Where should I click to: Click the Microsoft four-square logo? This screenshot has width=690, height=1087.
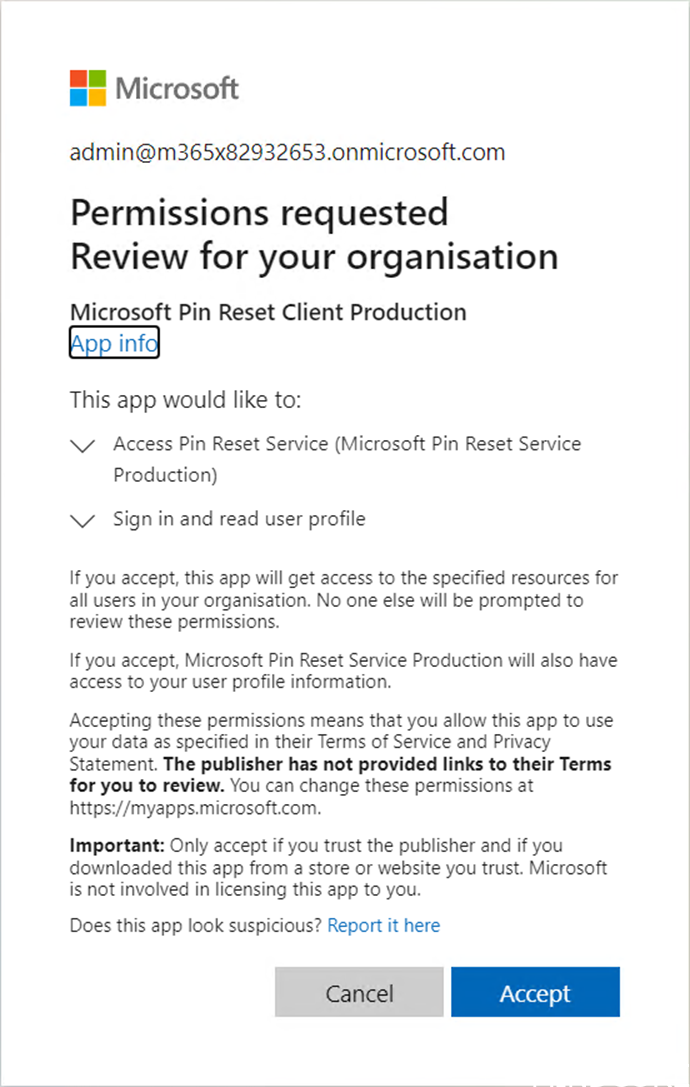pos(88,88)
